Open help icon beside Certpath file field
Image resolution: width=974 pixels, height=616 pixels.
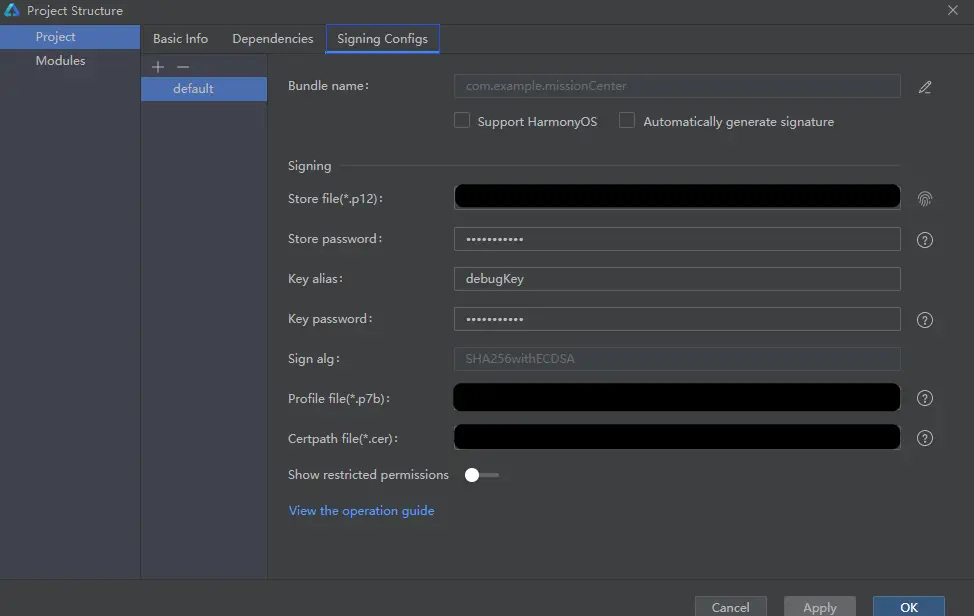(925, 439)
